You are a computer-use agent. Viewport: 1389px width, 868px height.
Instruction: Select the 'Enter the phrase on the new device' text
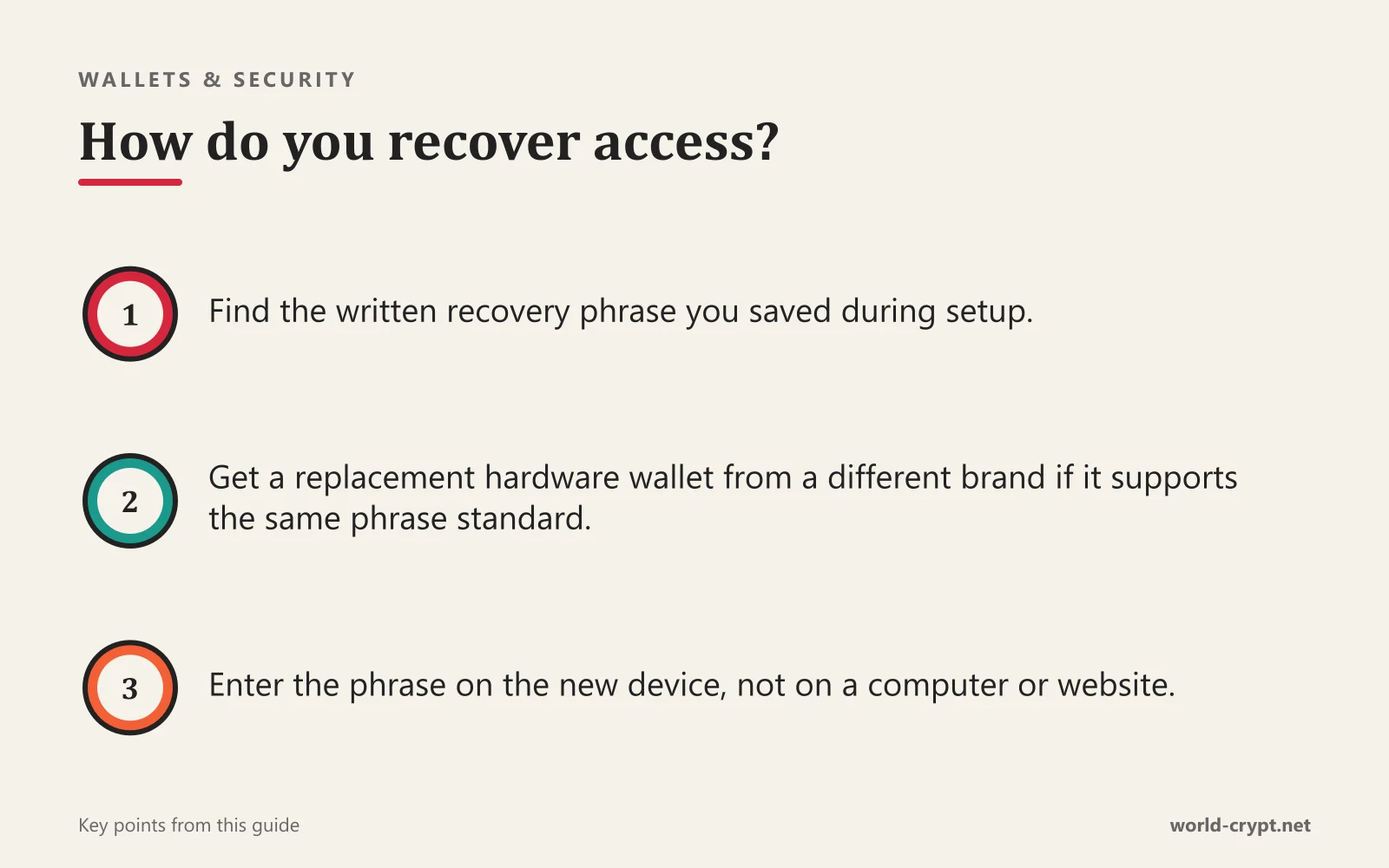[x=692, y=686]
